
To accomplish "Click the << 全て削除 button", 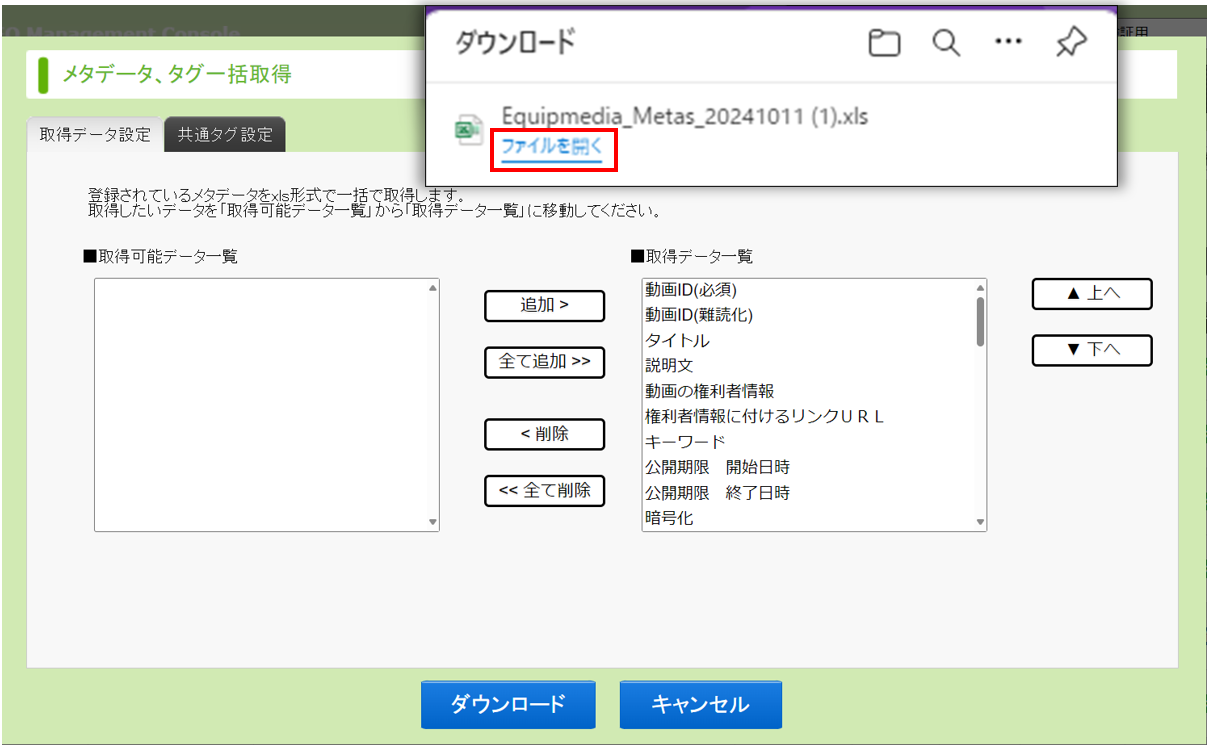I will pyautogui.click(x=544, y=491).
